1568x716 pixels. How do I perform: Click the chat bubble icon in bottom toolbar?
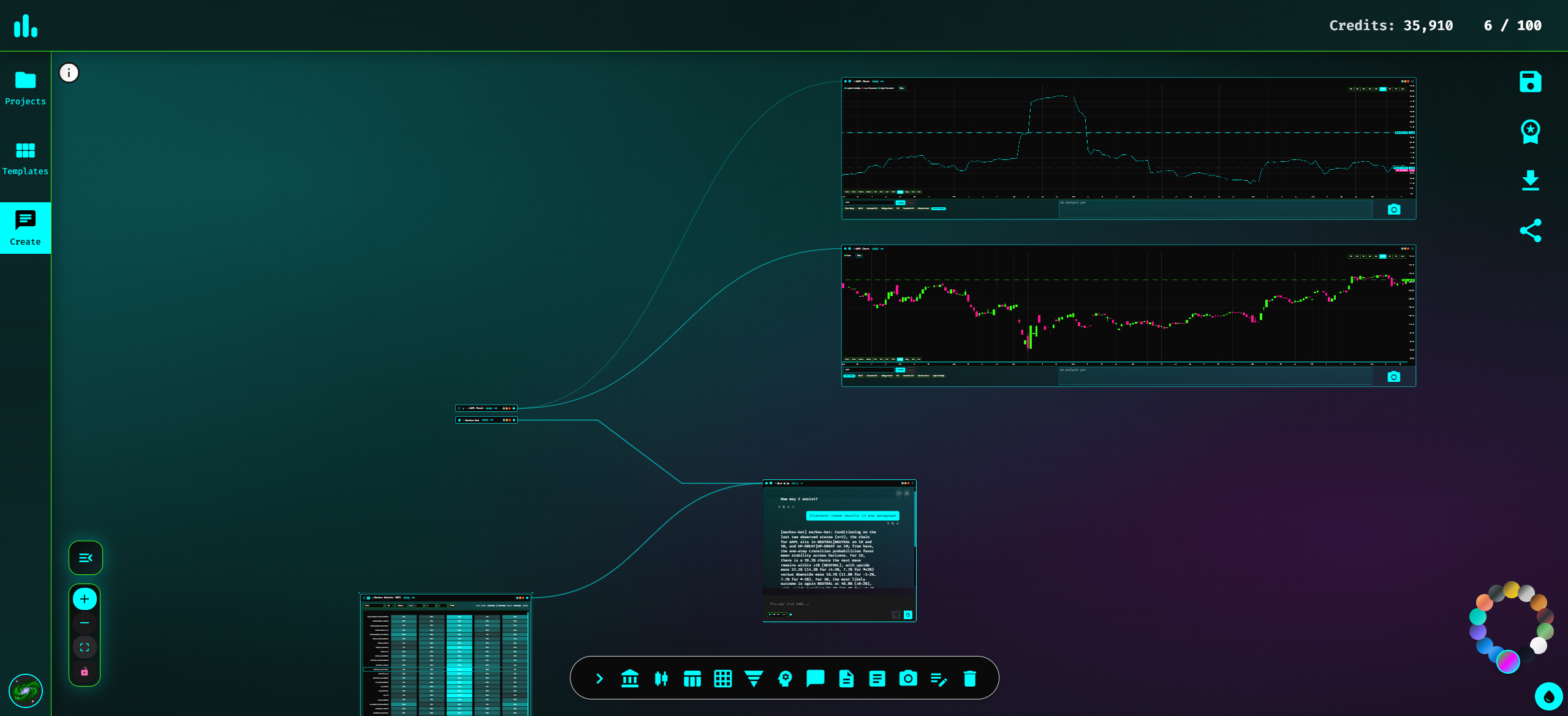pos(815,679)
